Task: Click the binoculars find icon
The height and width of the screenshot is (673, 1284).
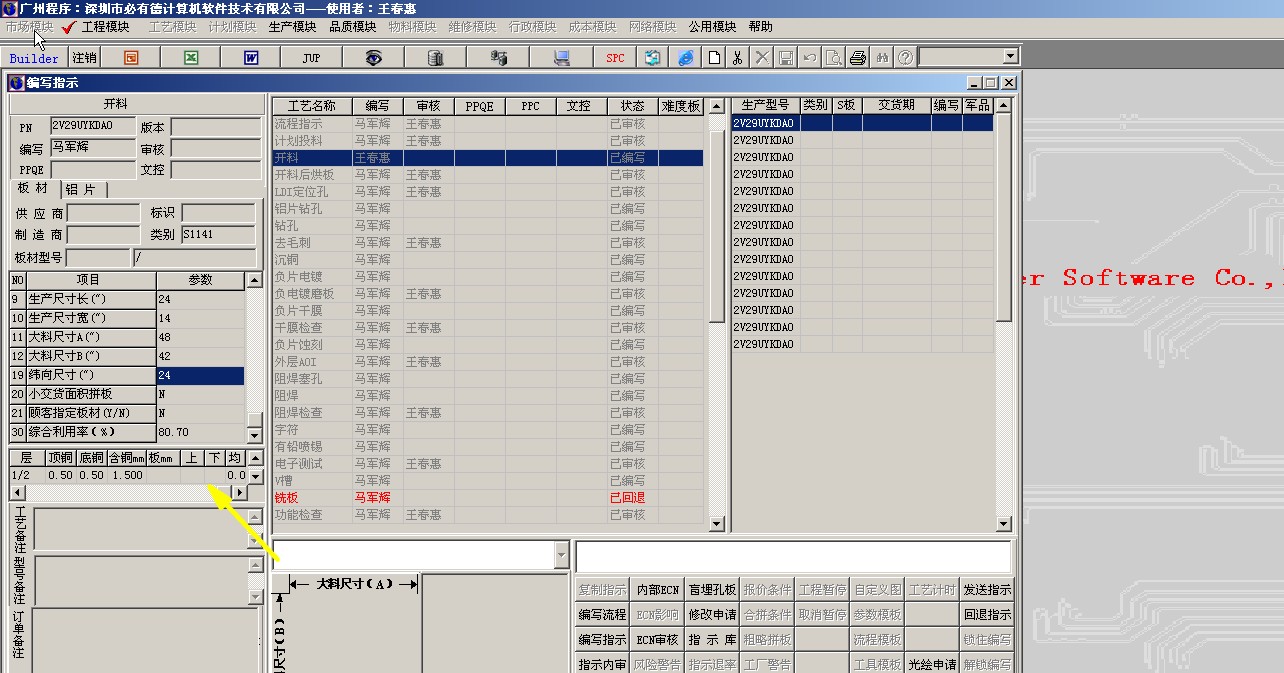Action: point(882,58)
